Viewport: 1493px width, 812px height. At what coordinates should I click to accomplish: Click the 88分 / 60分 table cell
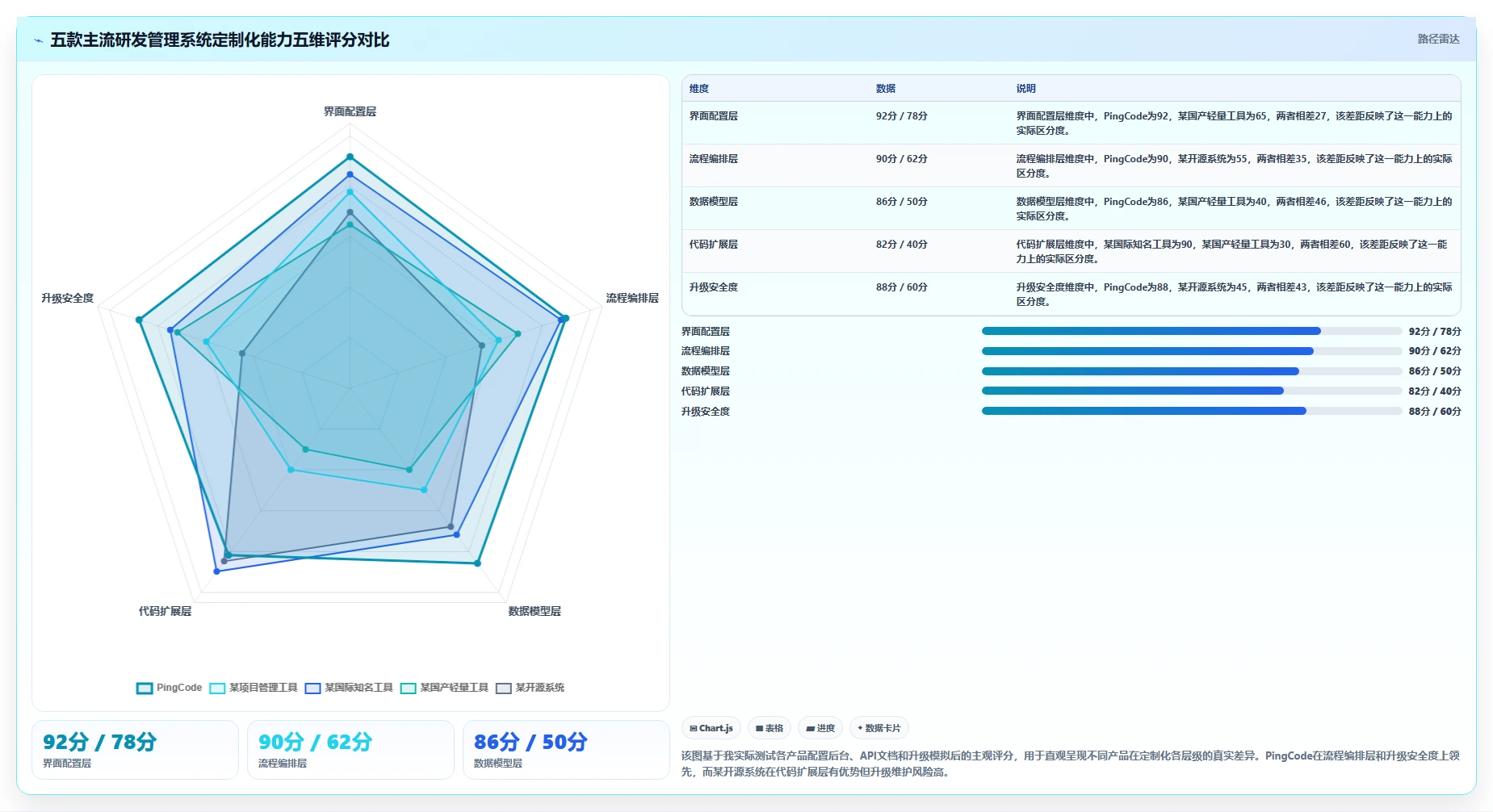902,287
